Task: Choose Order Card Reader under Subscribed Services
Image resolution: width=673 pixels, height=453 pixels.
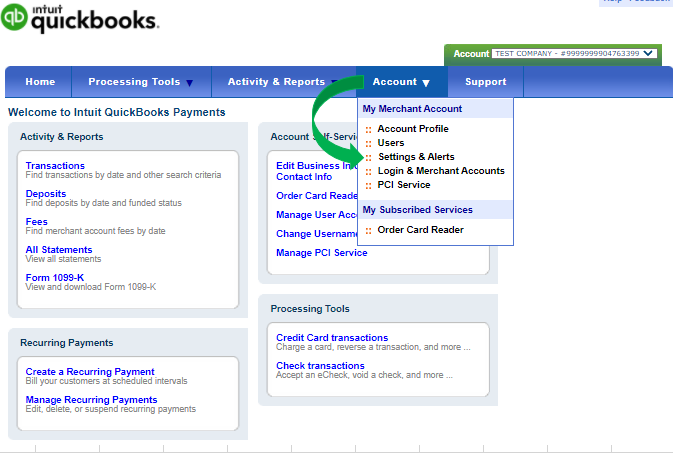Action: click(420, 230)
